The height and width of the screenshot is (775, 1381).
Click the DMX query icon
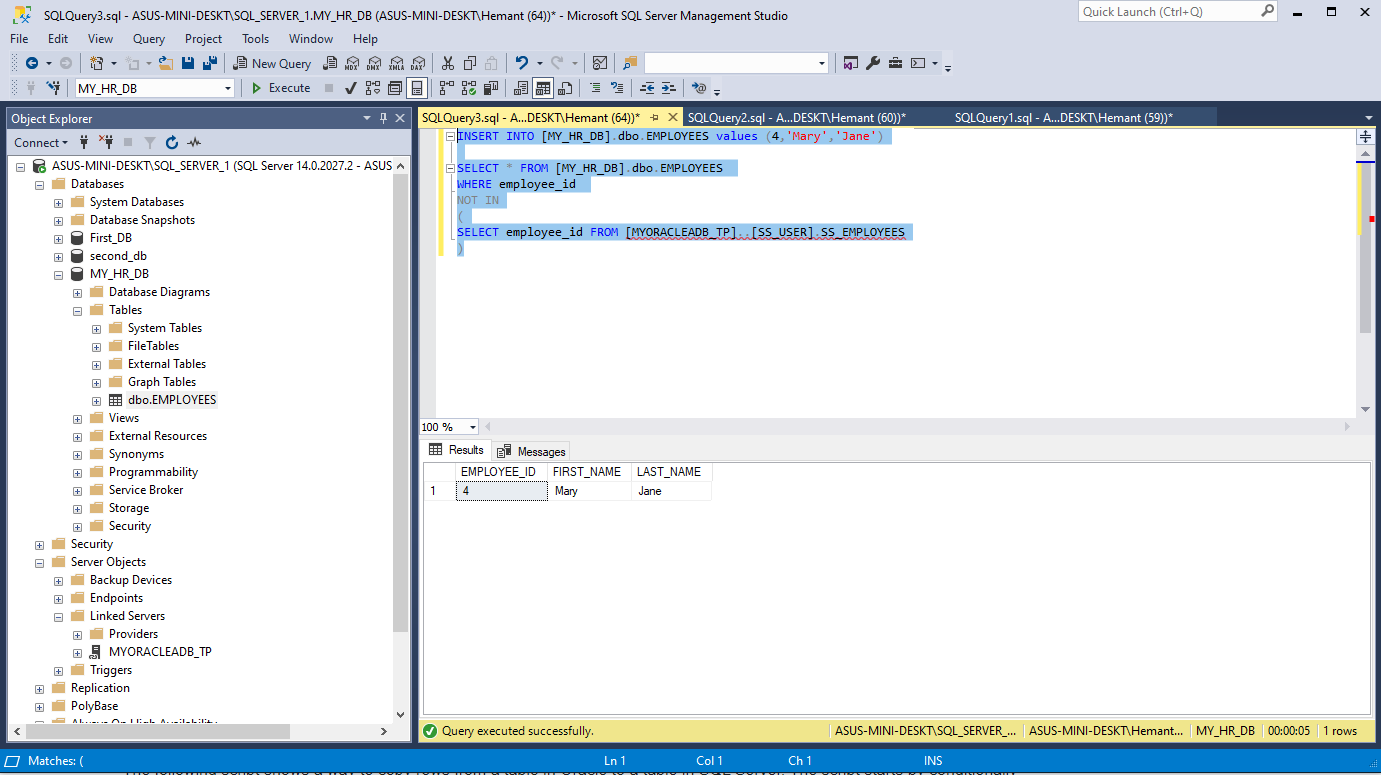[x=374, y=63]
